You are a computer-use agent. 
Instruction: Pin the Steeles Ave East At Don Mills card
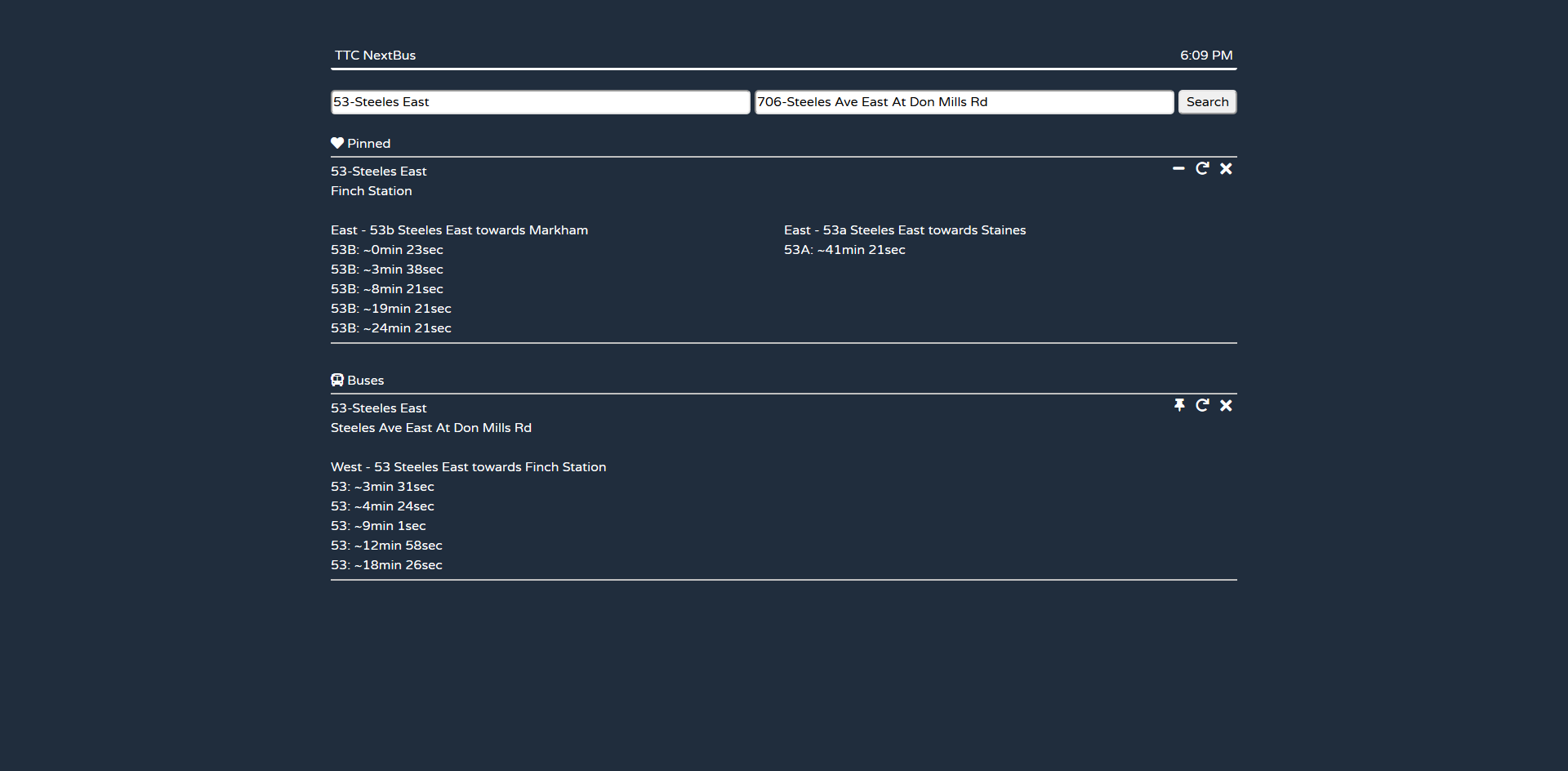(1179, 405)
